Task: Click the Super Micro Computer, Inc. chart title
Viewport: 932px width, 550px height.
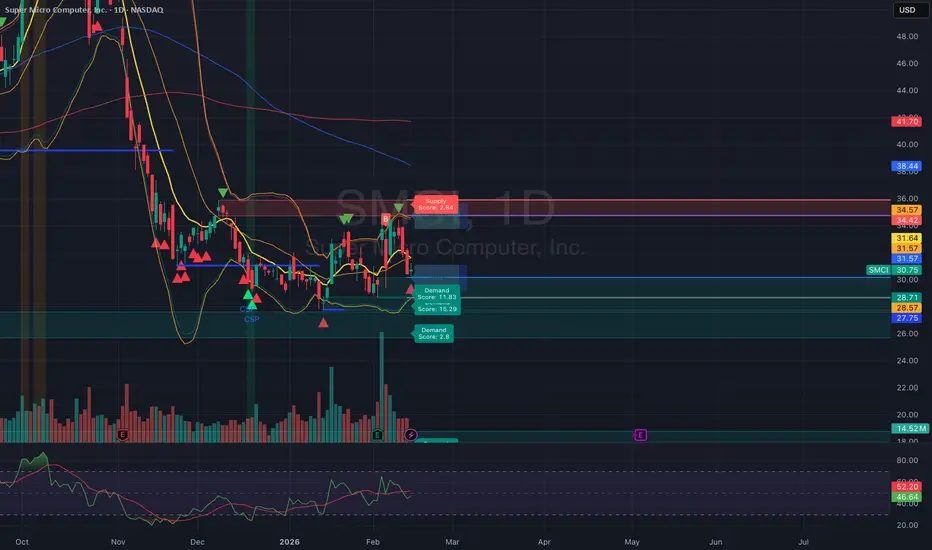Action: click(84, 10)
